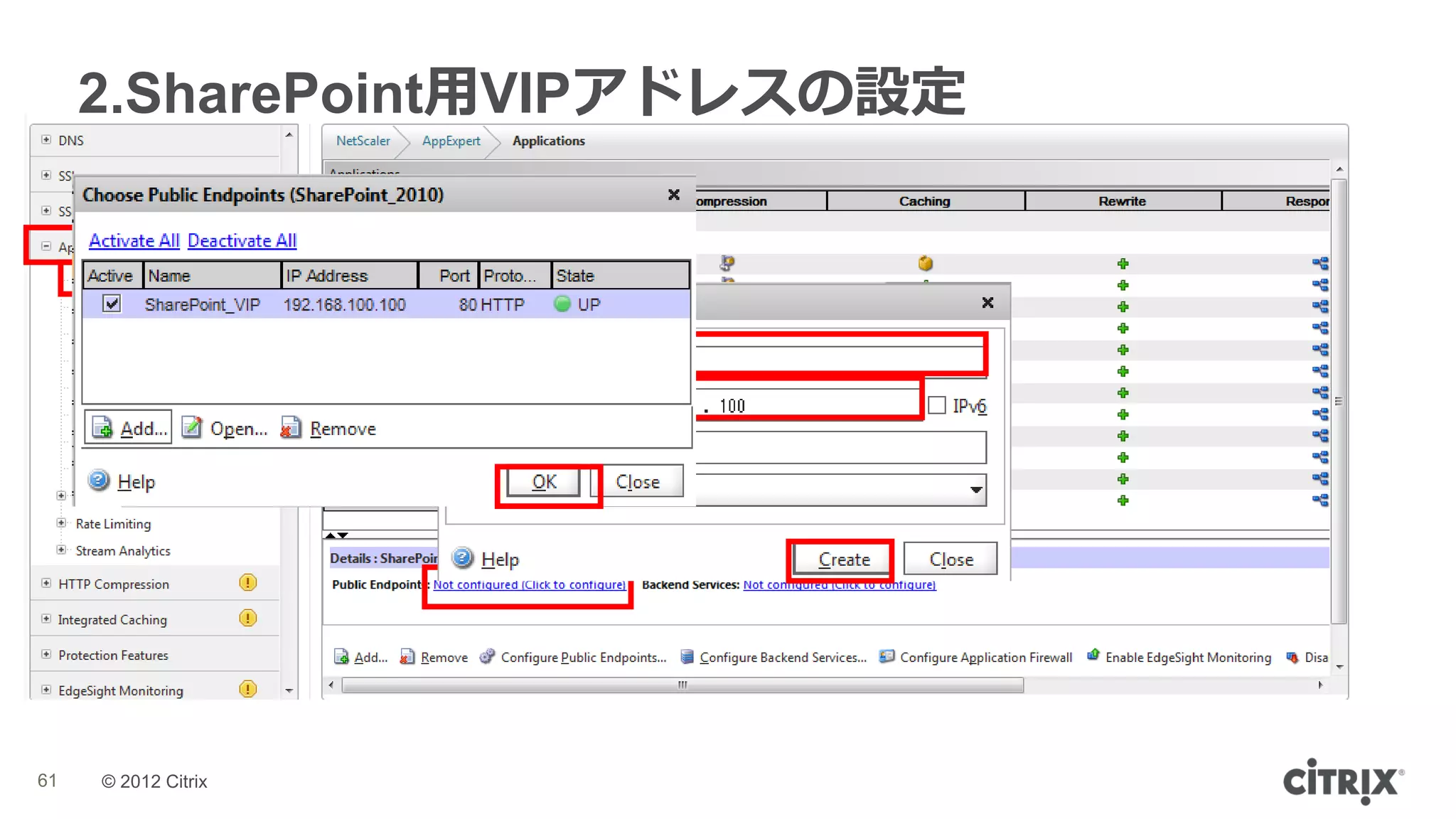This screenshot has width=1456, height=819.
Task: Click NetScaler breadcrumb
Action: coord(363,141)
